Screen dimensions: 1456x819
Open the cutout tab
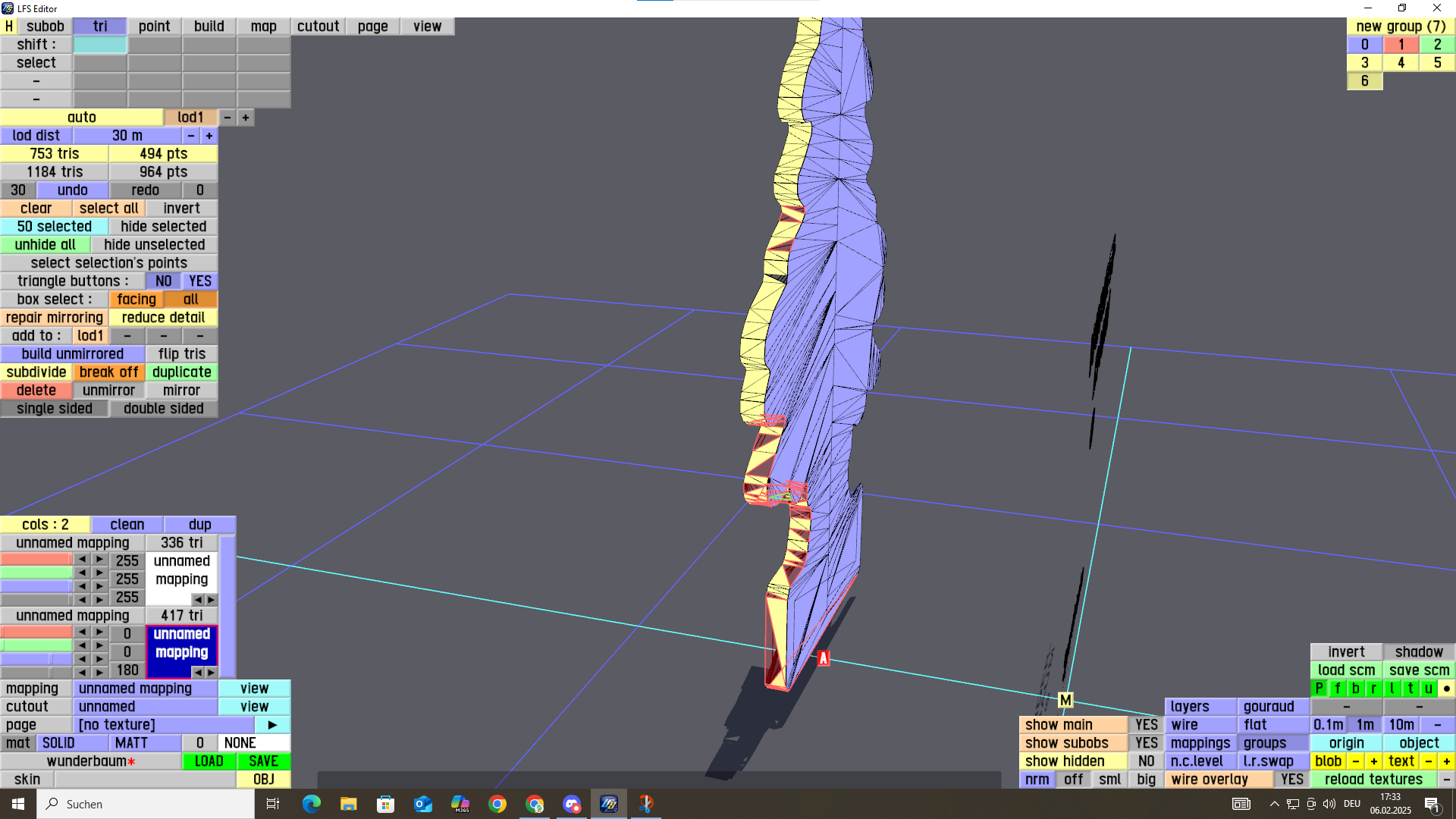point(318,27)
